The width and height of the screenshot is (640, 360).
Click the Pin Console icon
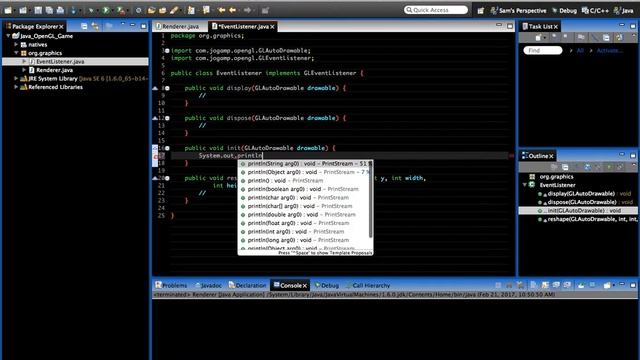pyautogui.click(x=581, y=285)
